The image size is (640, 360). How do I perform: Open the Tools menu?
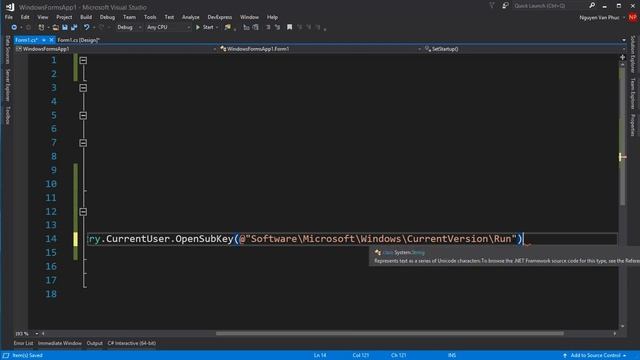[x=150, y=17]
